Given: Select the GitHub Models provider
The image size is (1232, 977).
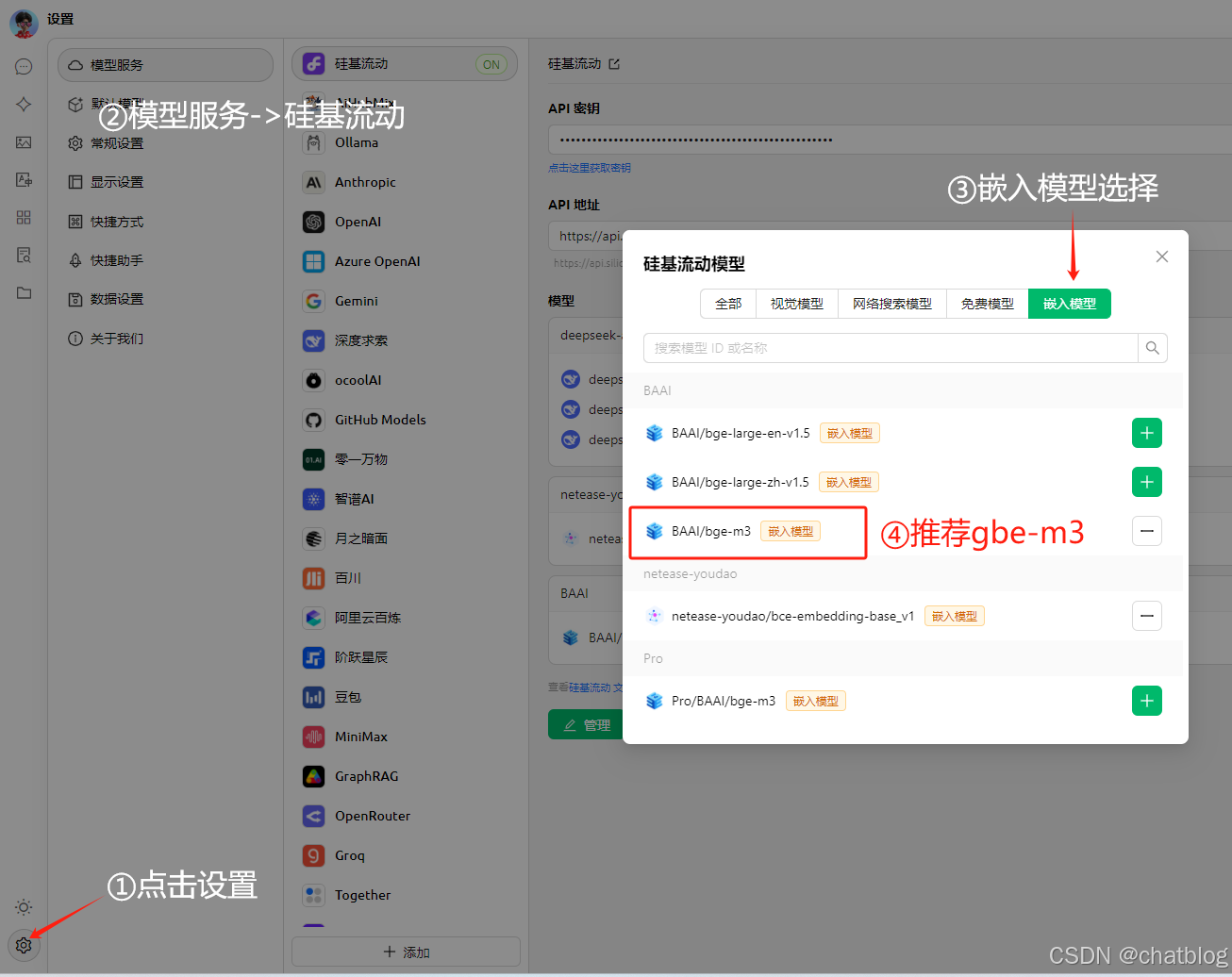Looking at the screenshot, I should pos(405,420).
